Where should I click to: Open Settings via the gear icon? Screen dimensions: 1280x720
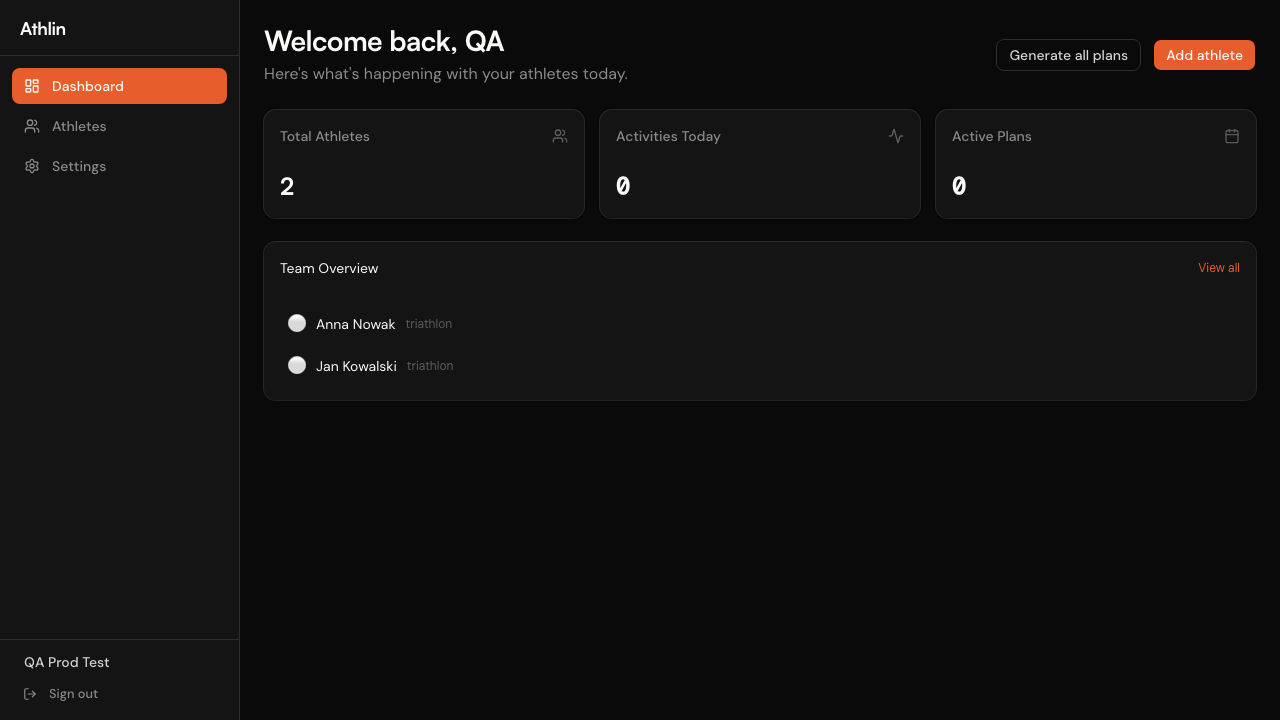click(31, 166)
